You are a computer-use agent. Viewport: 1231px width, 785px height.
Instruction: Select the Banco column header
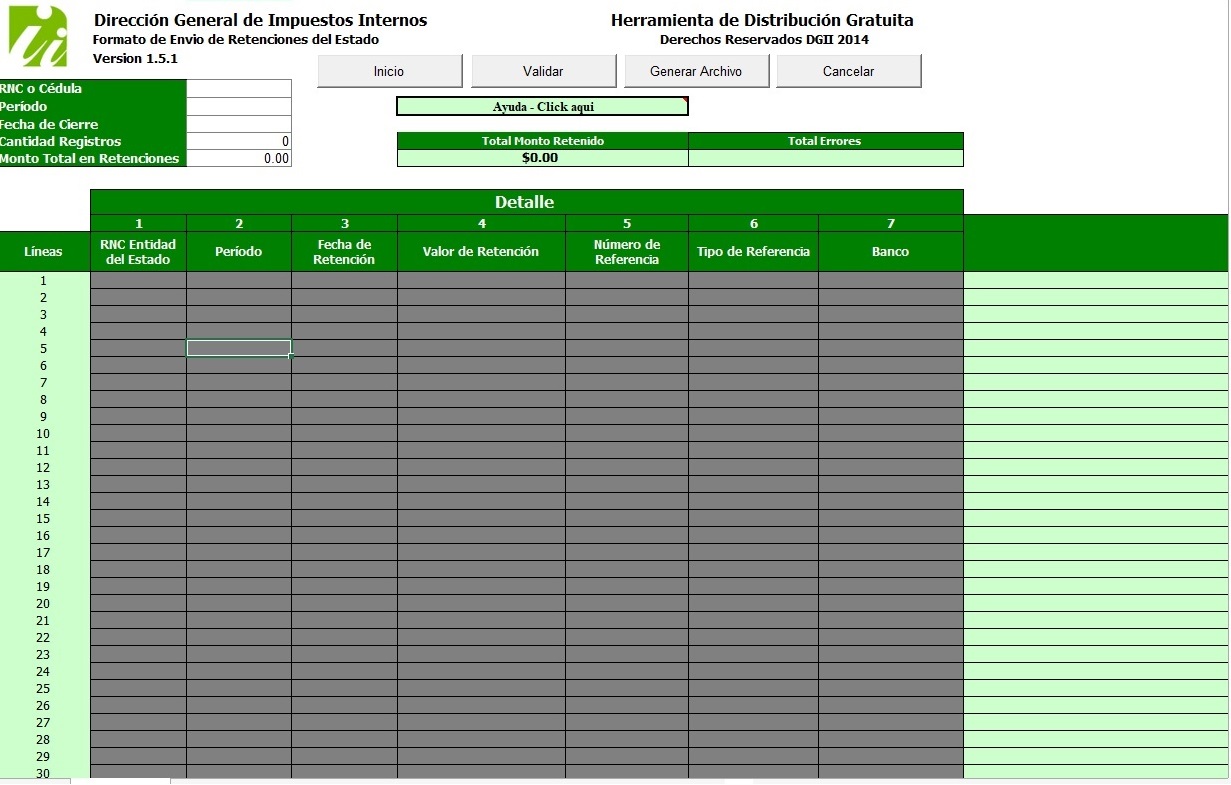890,252
